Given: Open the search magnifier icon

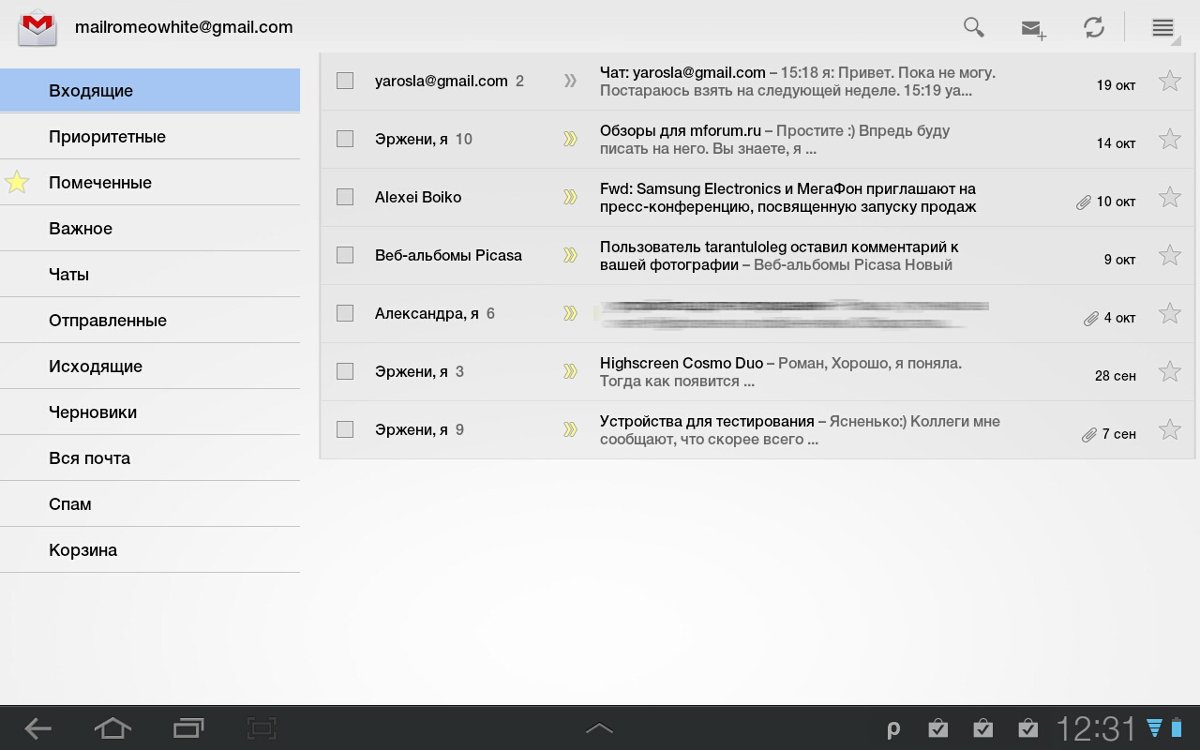Looking at the screenshot, I should [x=973, y=28].
